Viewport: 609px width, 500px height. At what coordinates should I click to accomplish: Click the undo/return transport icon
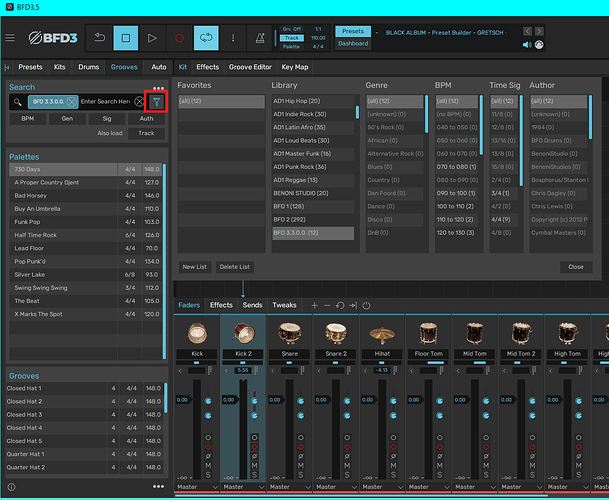tap(99, 38)
